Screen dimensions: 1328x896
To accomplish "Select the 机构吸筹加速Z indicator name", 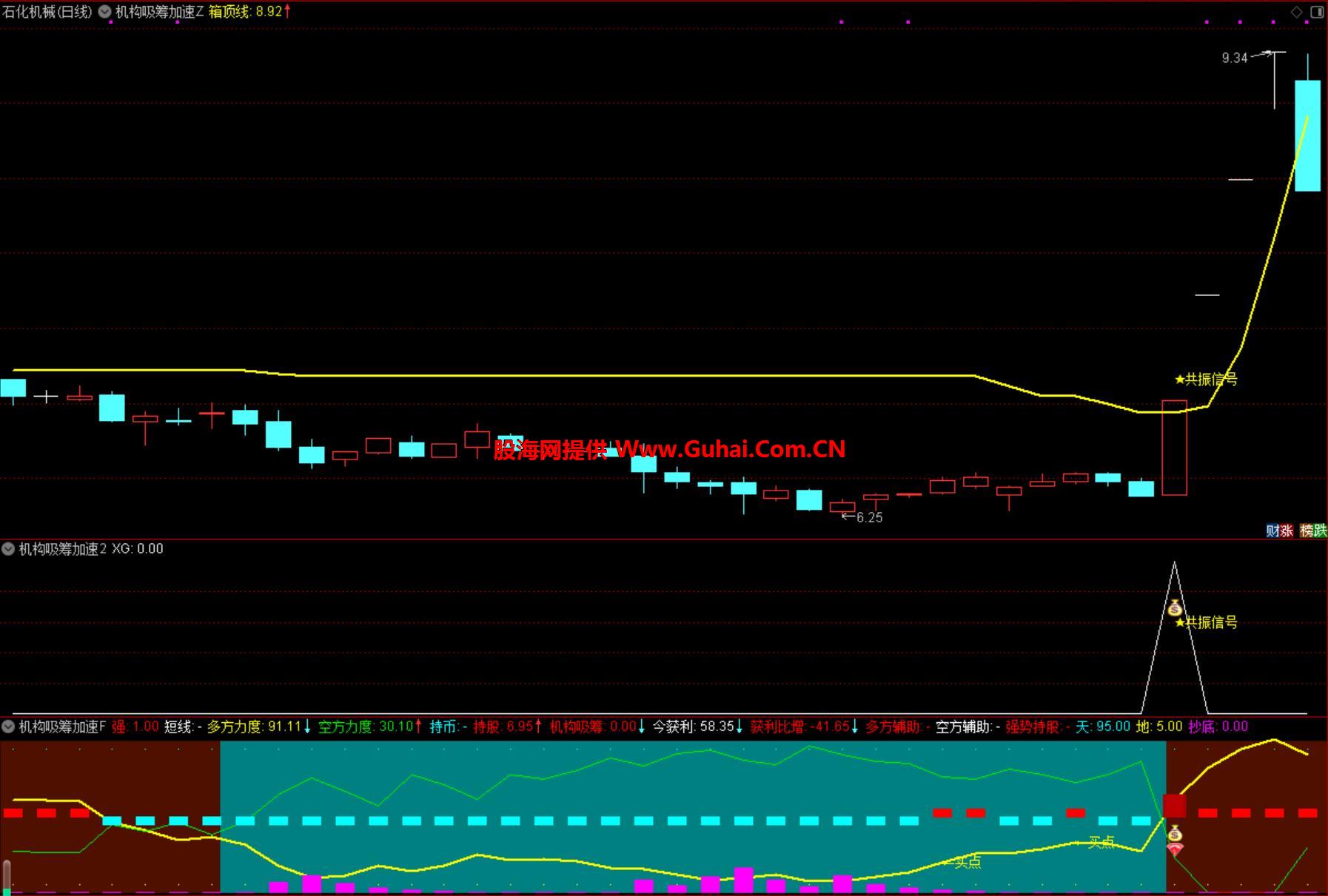I will tap(159, 12).
